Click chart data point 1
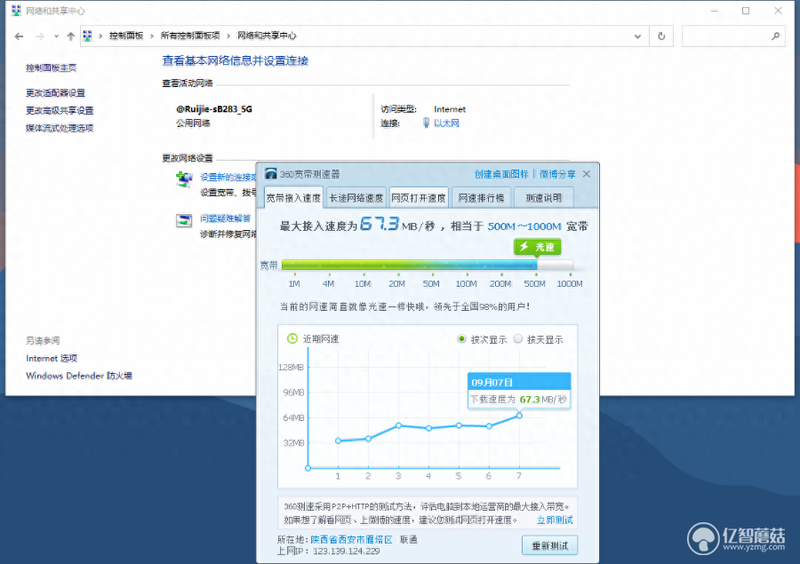This screenshot has height=564, width=800. pyautogui.click(x=338, y=440)
